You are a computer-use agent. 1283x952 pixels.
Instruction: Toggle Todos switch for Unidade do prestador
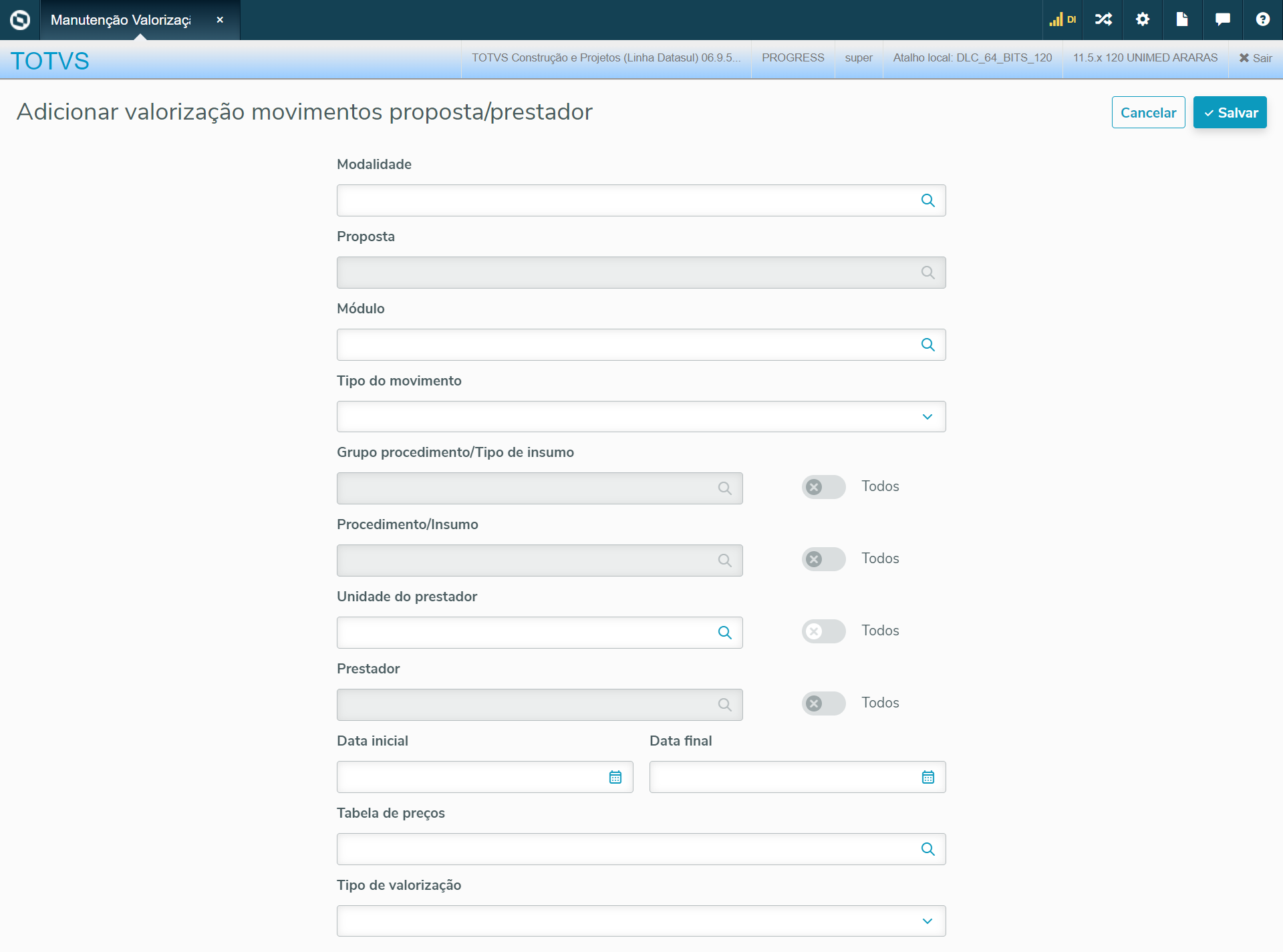pyautogui.click(x=823, y=631)
